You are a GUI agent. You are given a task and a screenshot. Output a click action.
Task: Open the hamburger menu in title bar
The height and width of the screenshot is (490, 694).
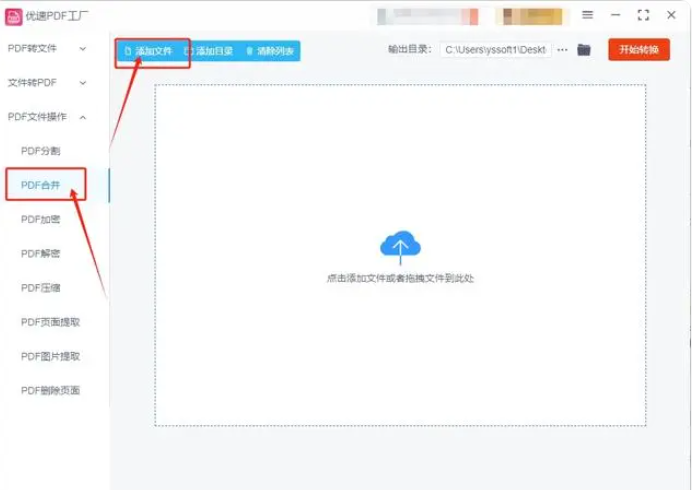587,15
